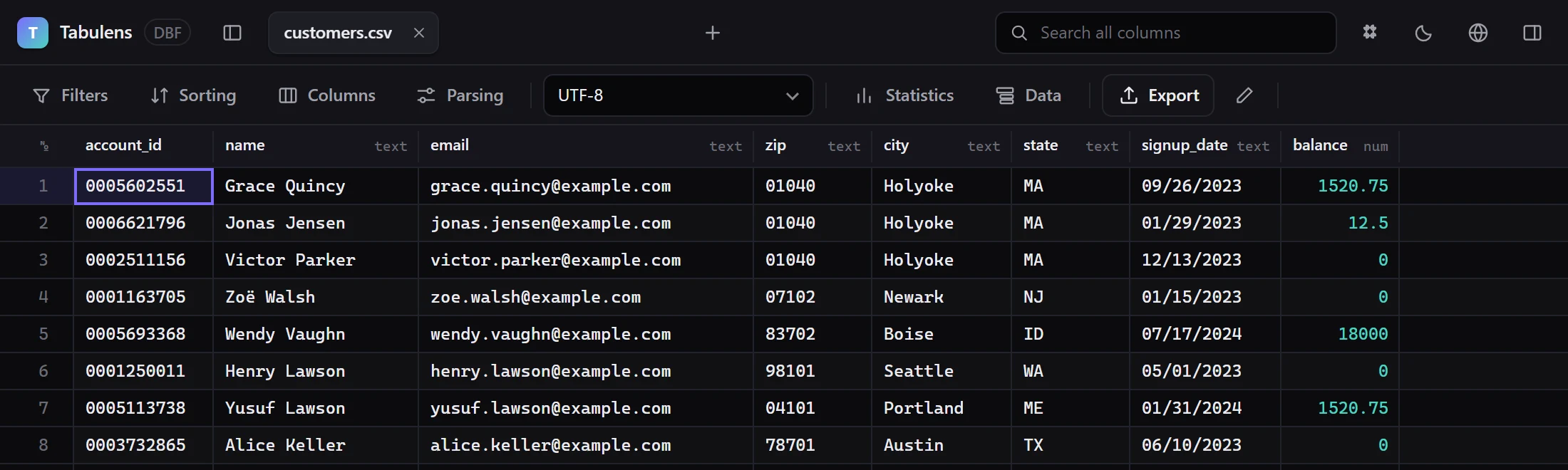Viewport: 1568px width, 470px height.
Task: Select yusuf.lawson@example.com cell
Action: [x=586, y=409]
